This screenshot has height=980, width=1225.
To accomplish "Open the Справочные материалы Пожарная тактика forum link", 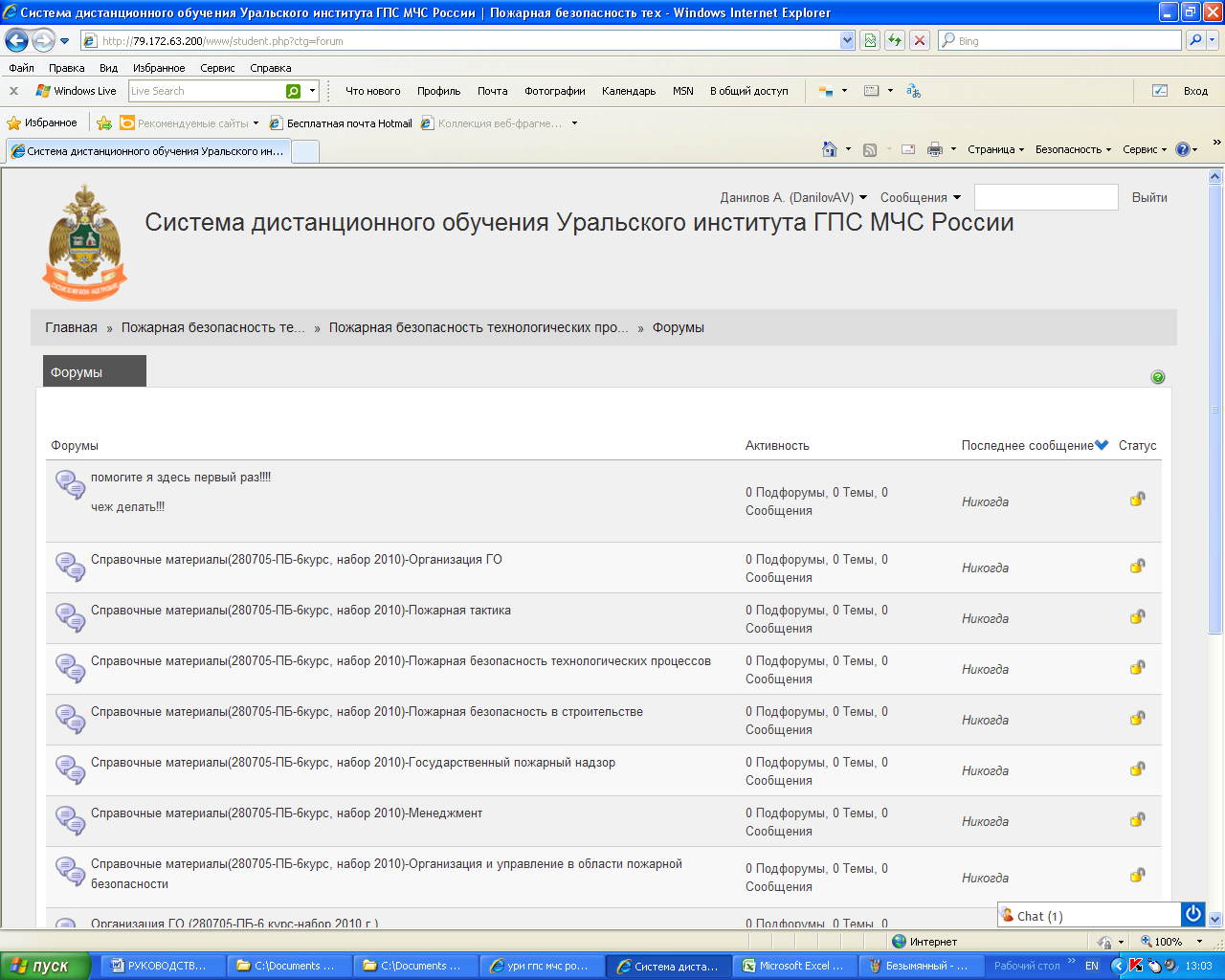I will click(x=301, y=610).
